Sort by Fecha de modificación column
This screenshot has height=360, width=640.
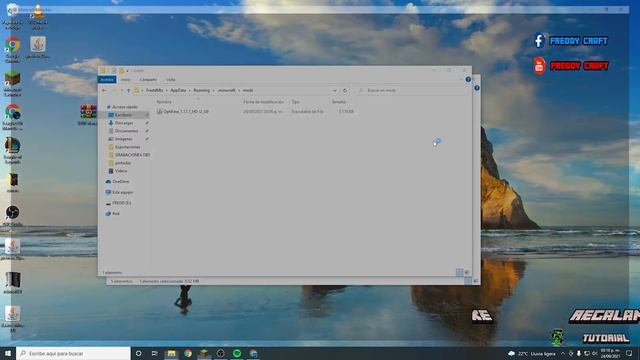click(264, 102)
